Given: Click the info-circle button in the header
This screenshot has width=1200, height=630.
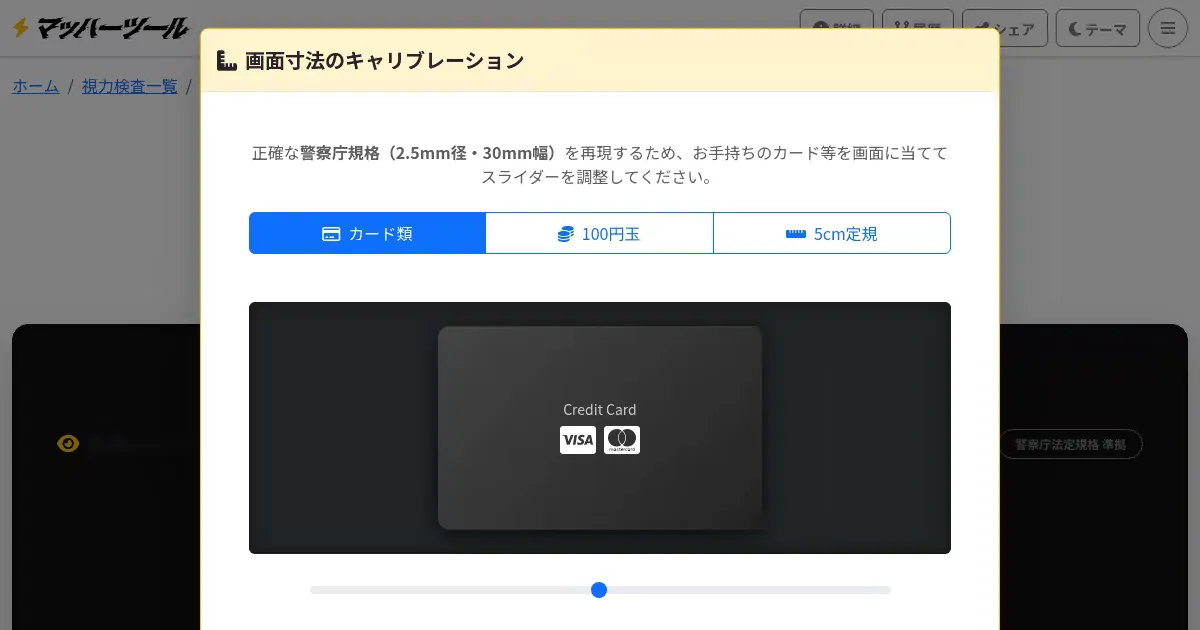Looking at the screenshot, I should click(838, 28).
